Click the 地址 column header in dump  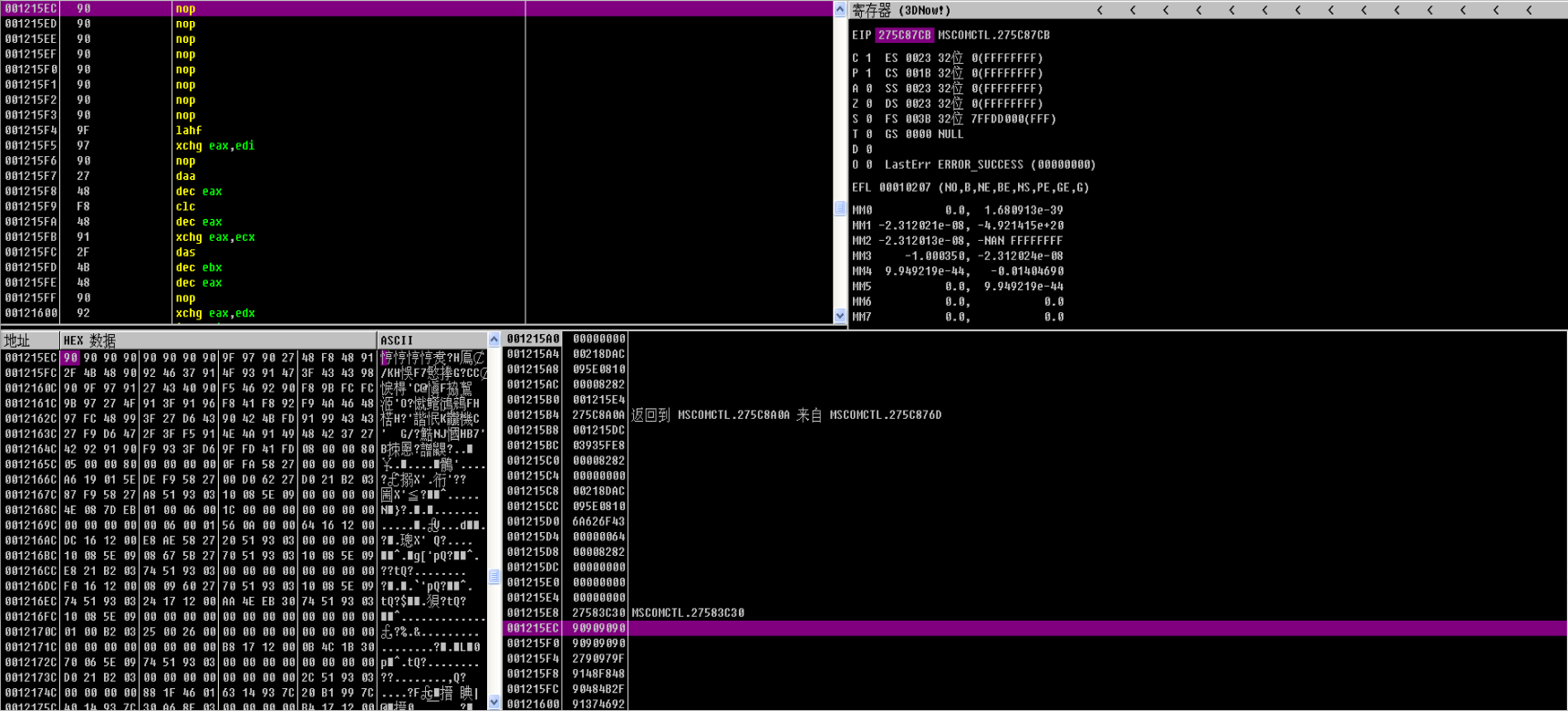30,340
